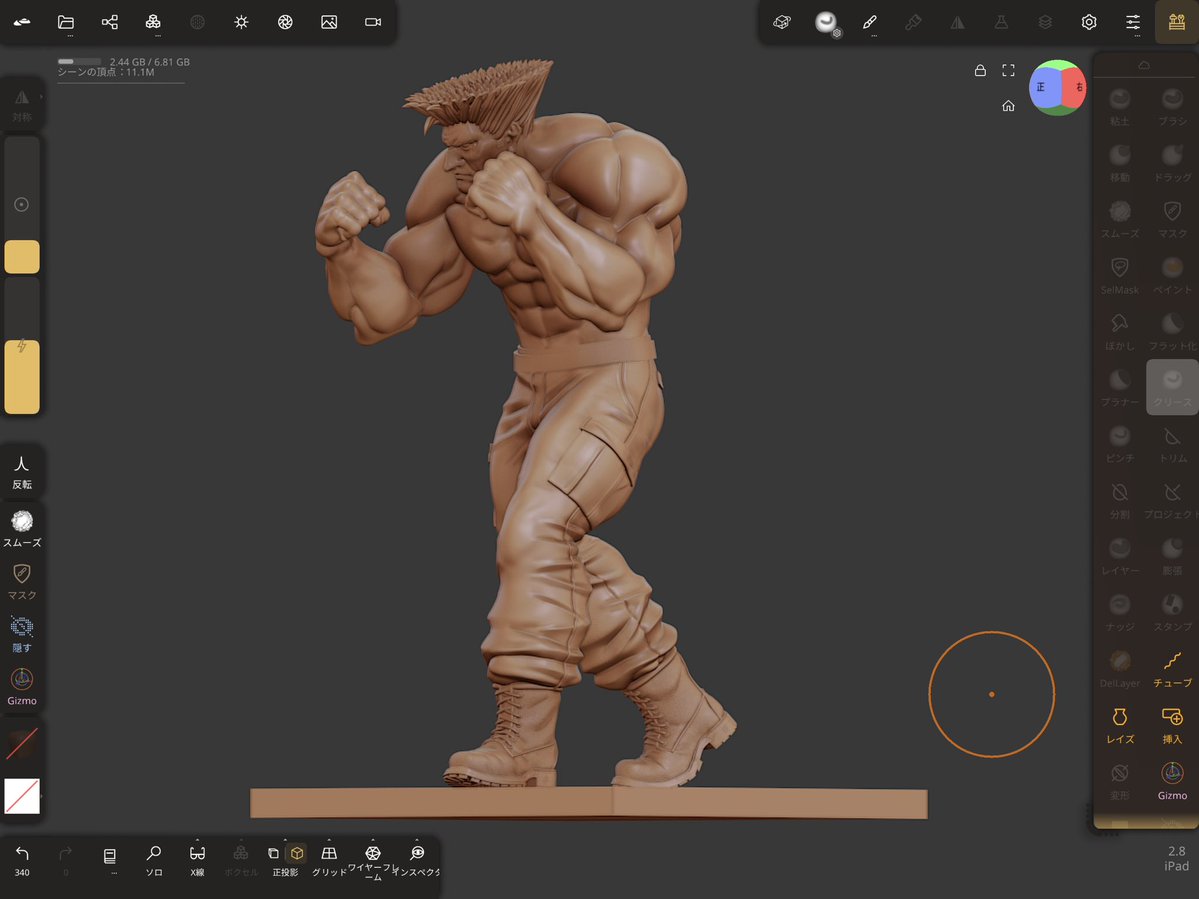
Task: Select the レイヤー (Layer) tool
Action: (1119, 556)
